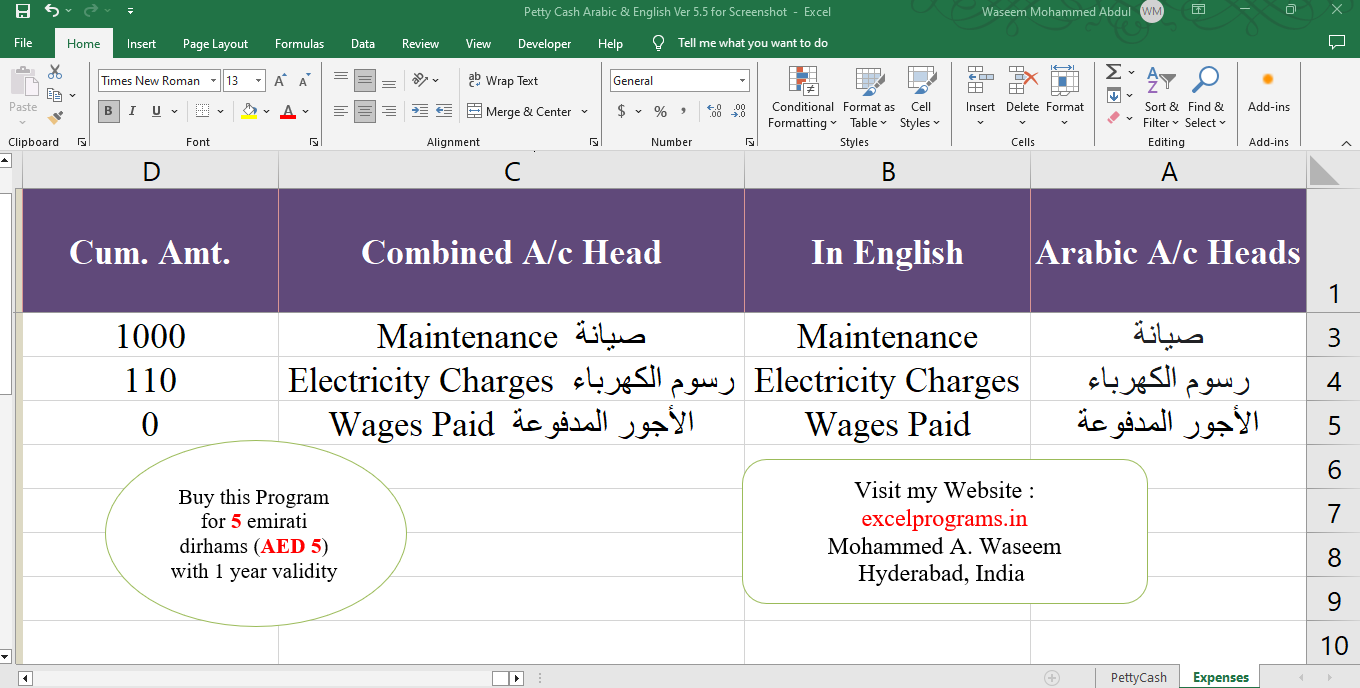Open the Formulas ribbon tab
This screenshot has height=688, width=1360.
[x=299, y=44]
